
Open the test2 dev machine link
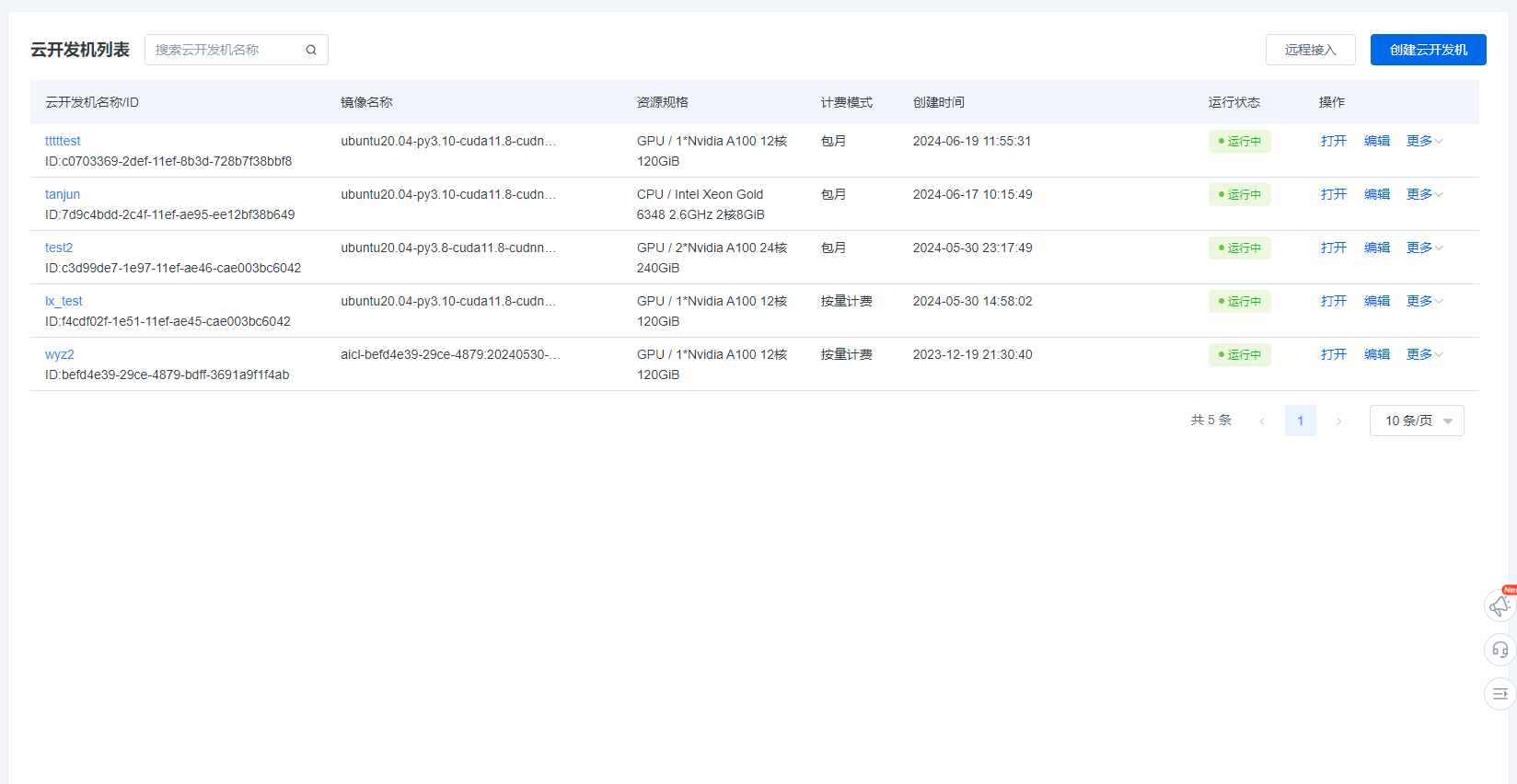point(59,248)
